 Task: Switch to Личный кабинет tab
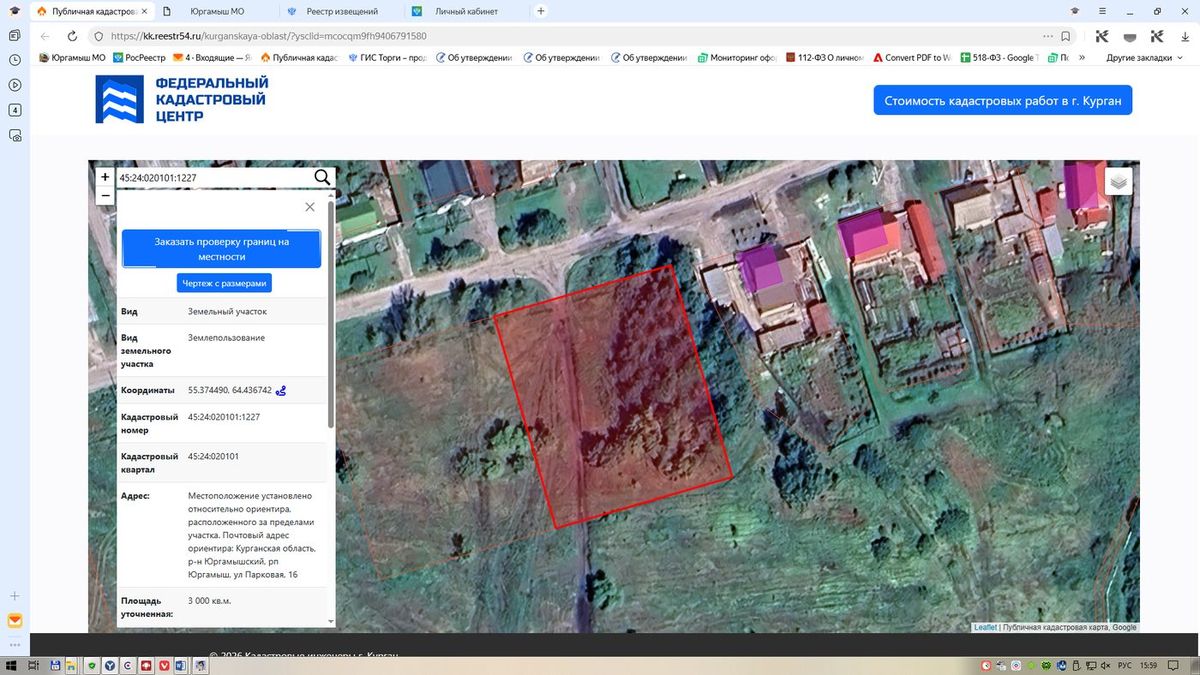click(466, 11)
